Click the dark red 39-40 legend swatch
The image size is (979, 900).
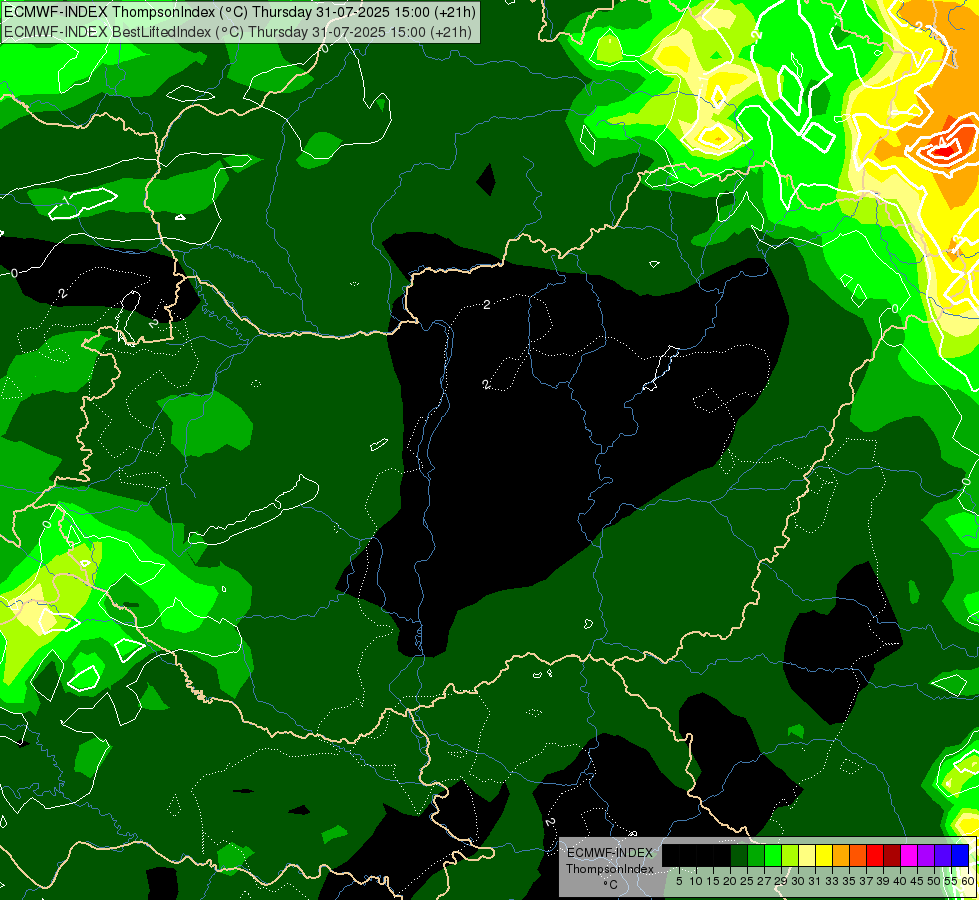click(892, 855)
